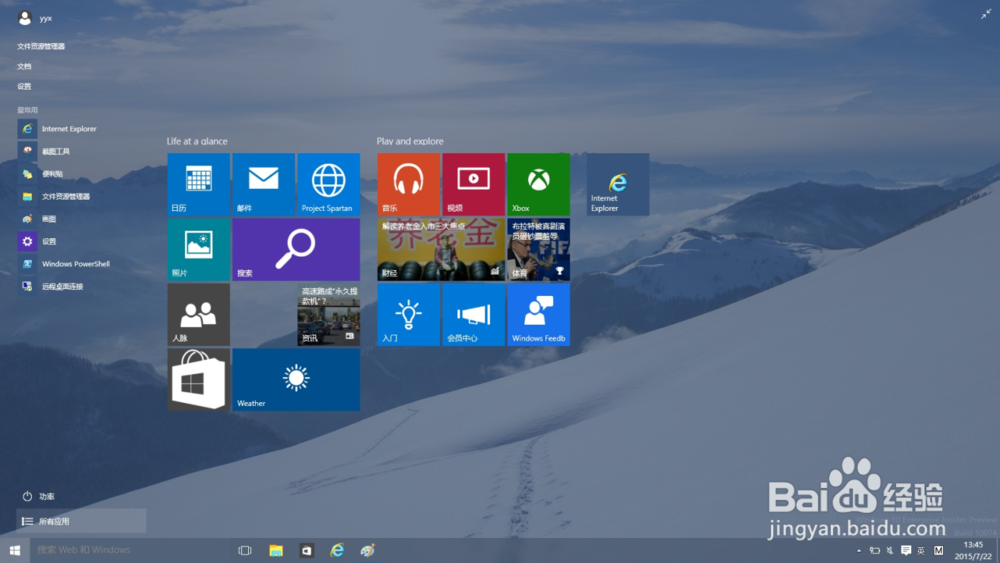Switch input language 英 indicator

tap(921, 551)
